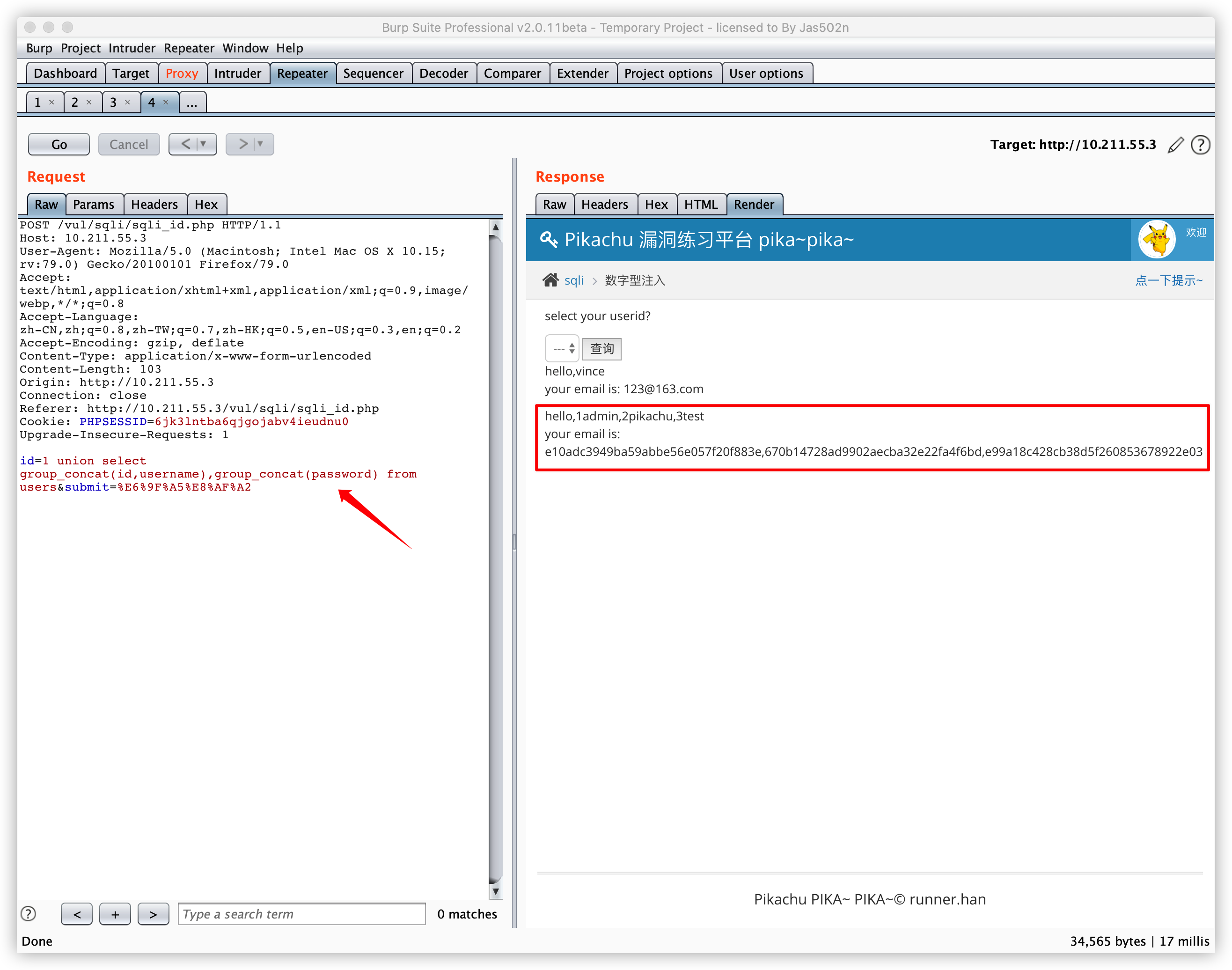Click the home icon in breadcrumb
Viewport: 1232px width, 970px height.
tap(550, 280)
